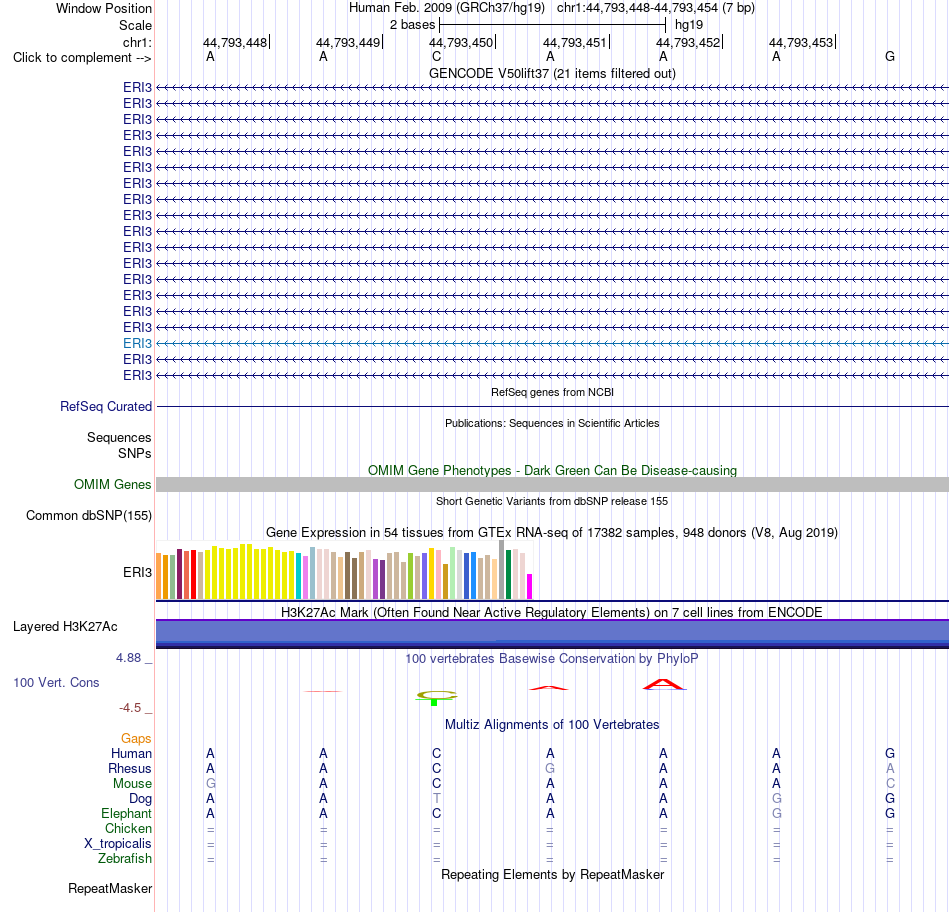Click the light-blue highlighted ERI3 transcript label
The height and width of the screenshot is (912, 950).
tap(137, 344)
